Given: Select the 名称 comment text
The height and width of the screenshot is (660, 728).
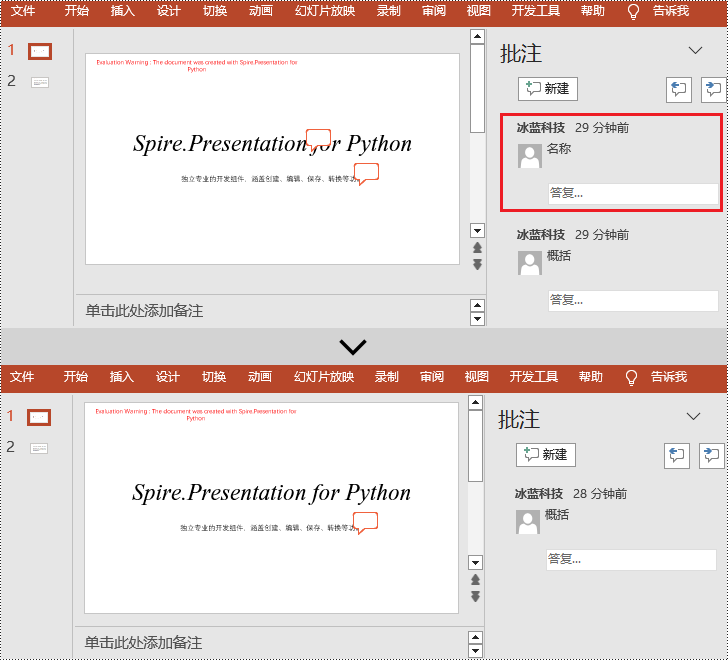Looking at the screenshot, I should [x=559, y=149].
